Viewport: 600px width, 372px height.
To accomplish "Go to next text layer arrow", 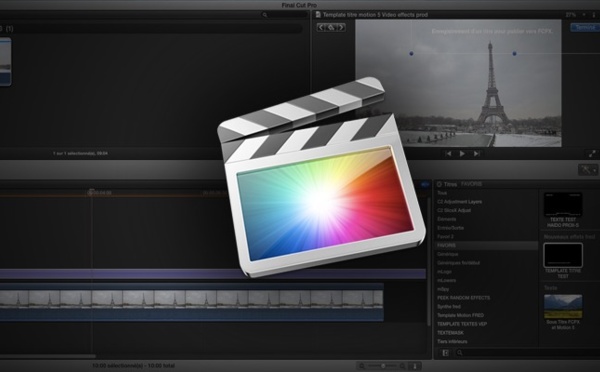I will tap(341, 27).
